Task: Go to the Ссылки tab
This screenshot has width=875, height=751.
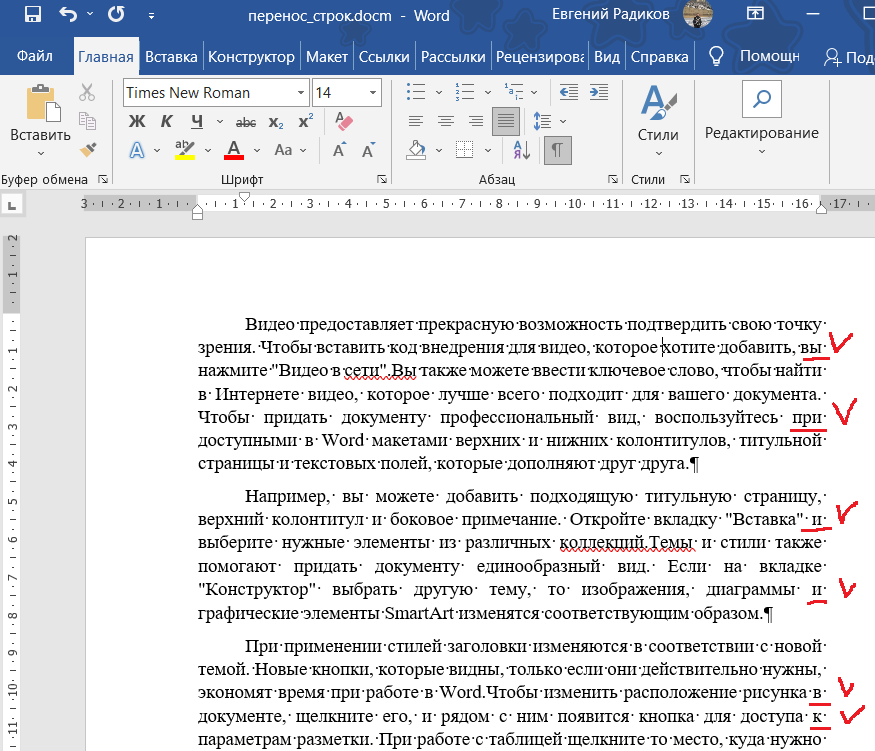Action: (384, 57)
